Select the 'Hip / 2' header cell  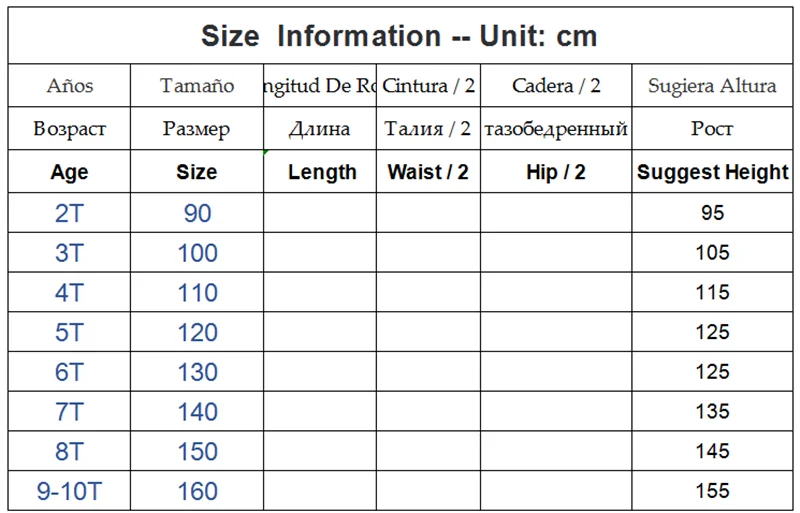click(556, 172)
